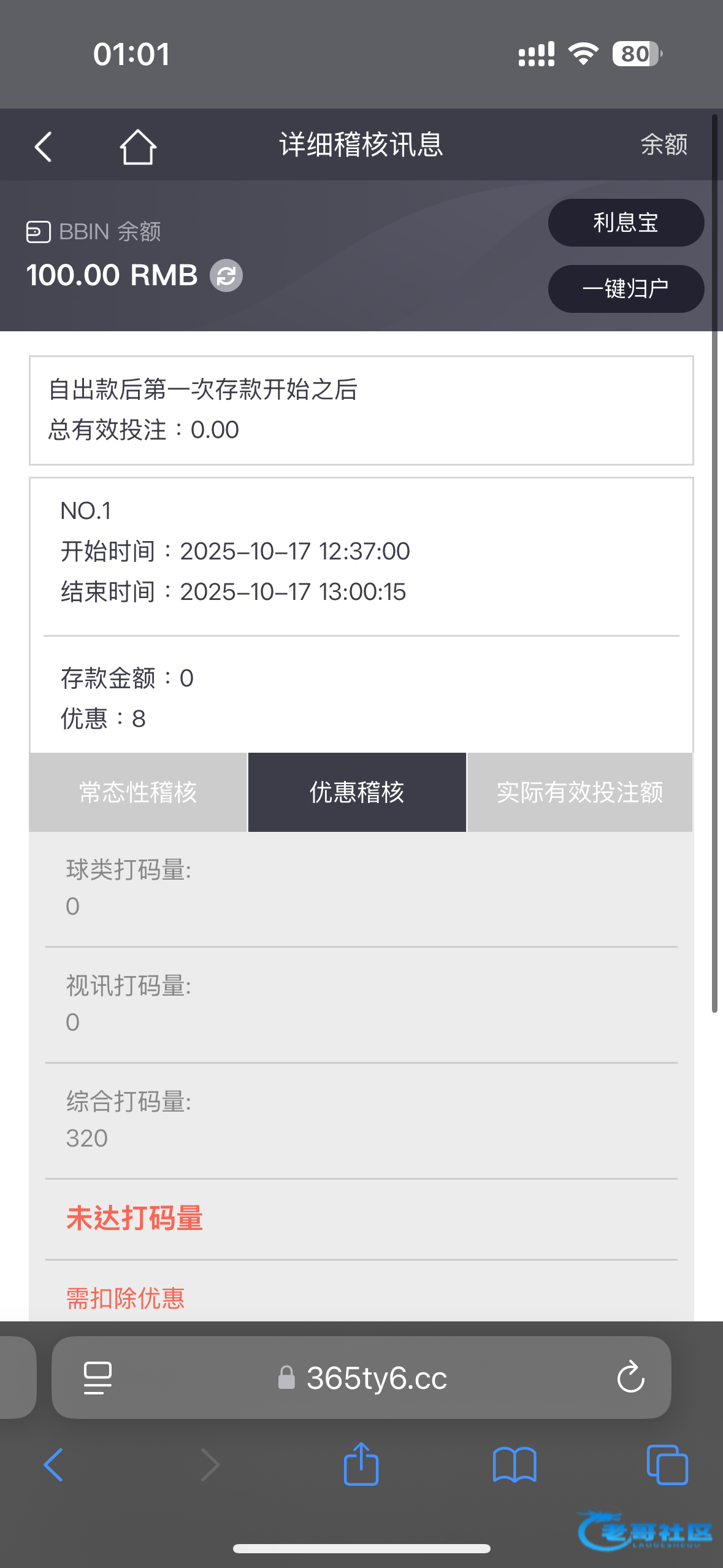This screenshot has height=1568, width=723.
Task: Open the 利息宝 button
Action: 625,223
